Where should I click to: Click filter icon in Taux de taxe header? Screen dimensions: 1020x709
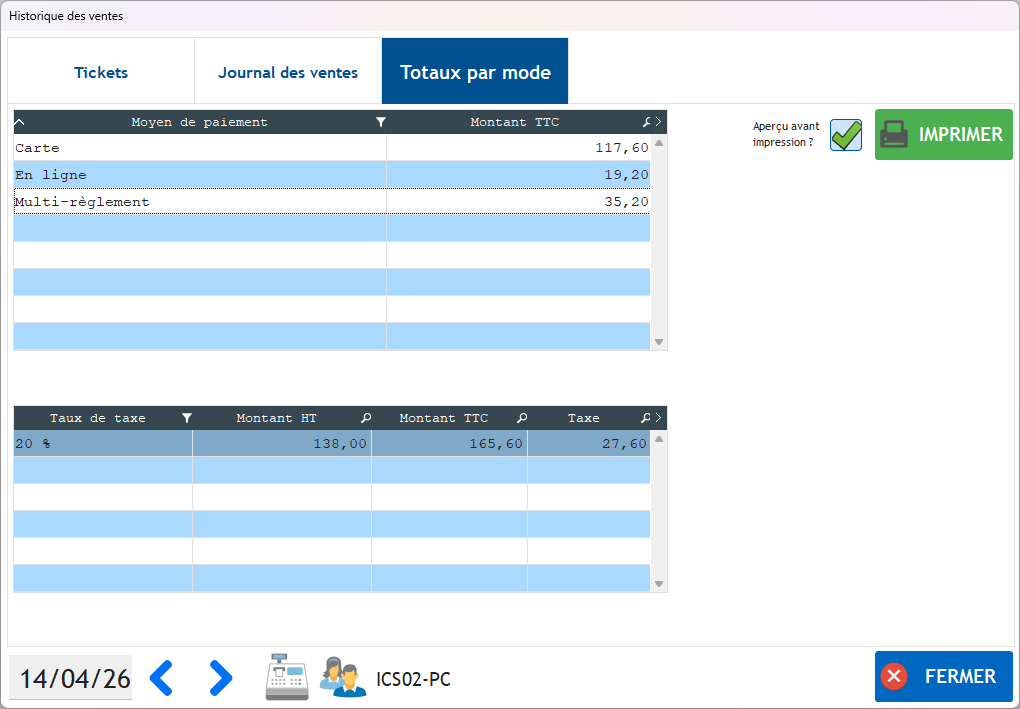tap(186, 418)
